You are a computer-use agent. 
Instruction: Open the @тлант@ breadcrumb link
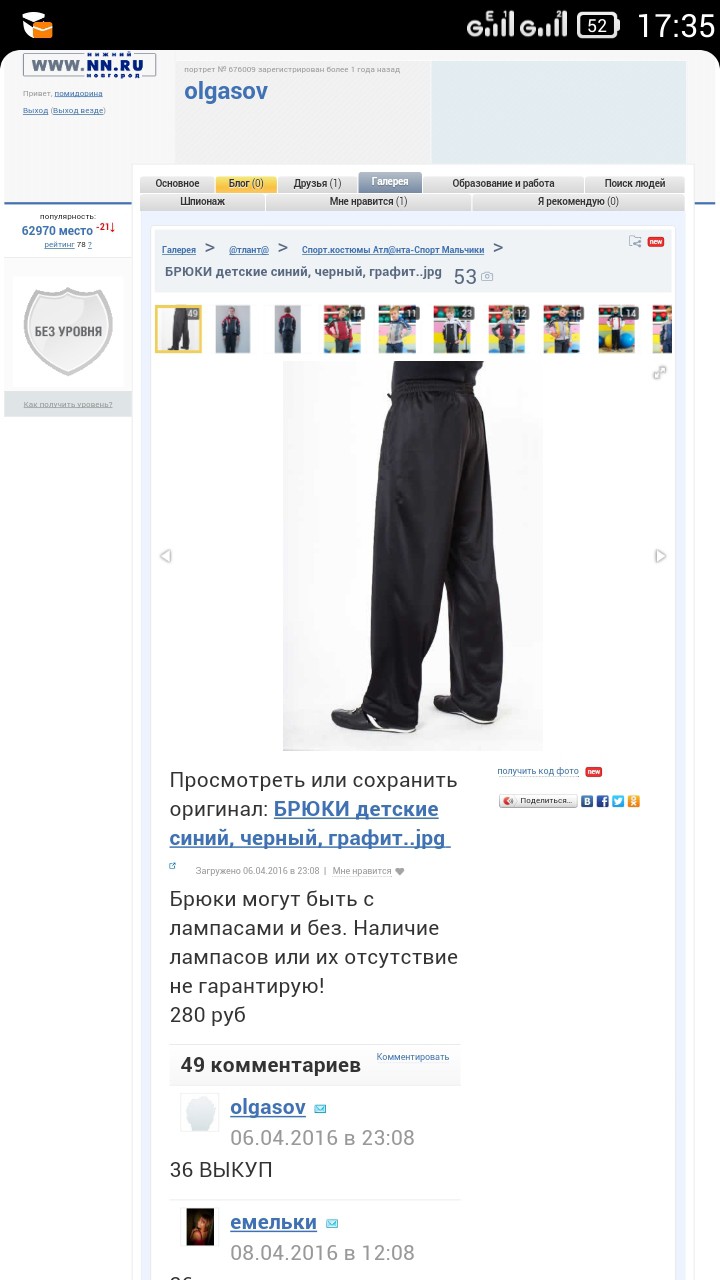click(x=249, y=250)
